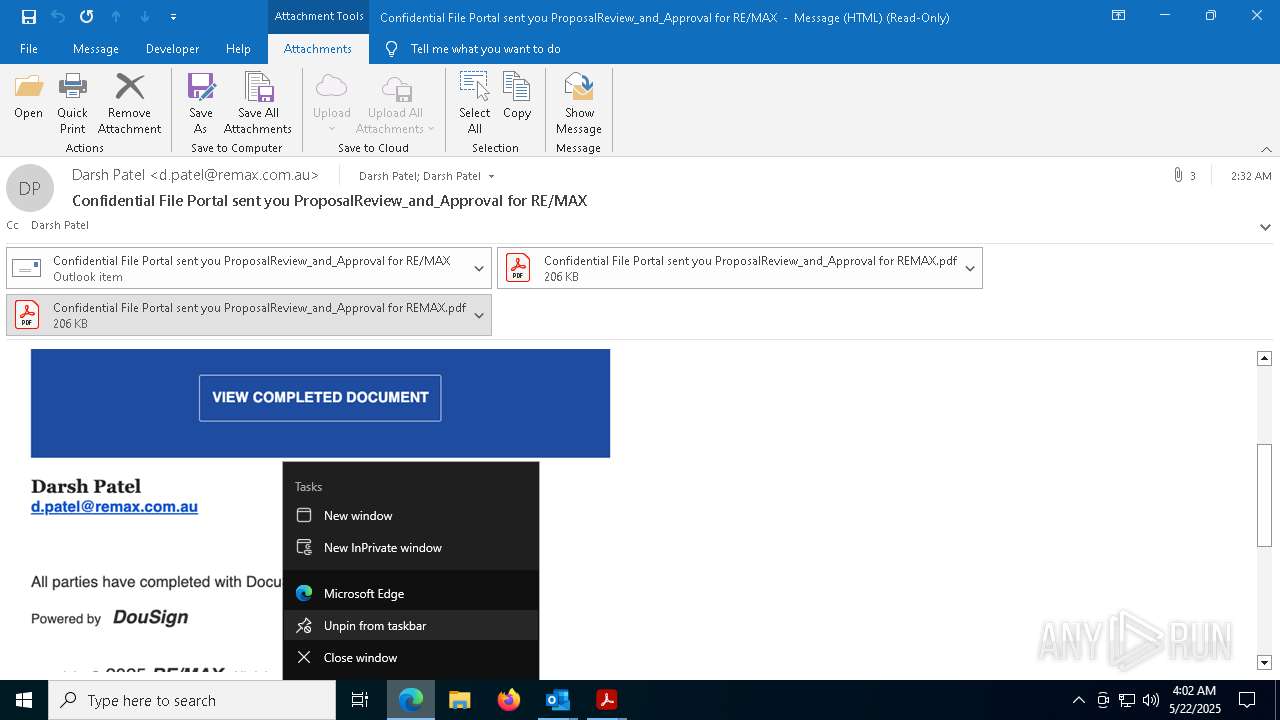Click Save All Attachments button
This screenshot has height=720, width=1280.
click(x=258, y=104)
